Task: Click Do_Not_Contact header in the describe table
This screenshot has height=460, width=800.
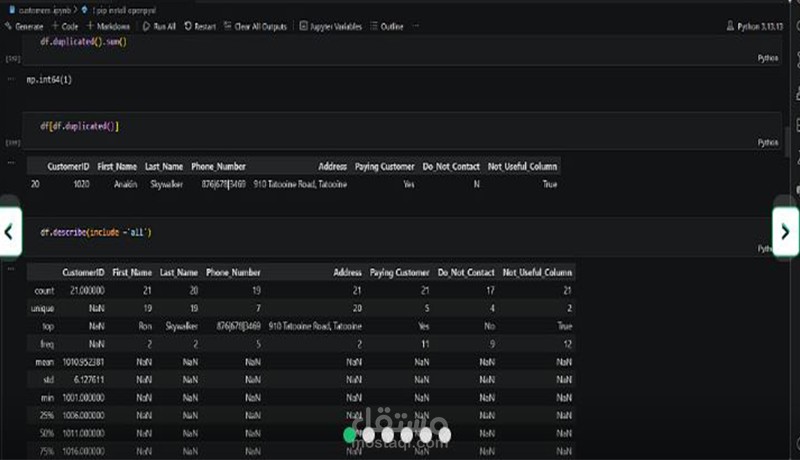Action: [x=466, y=273]
